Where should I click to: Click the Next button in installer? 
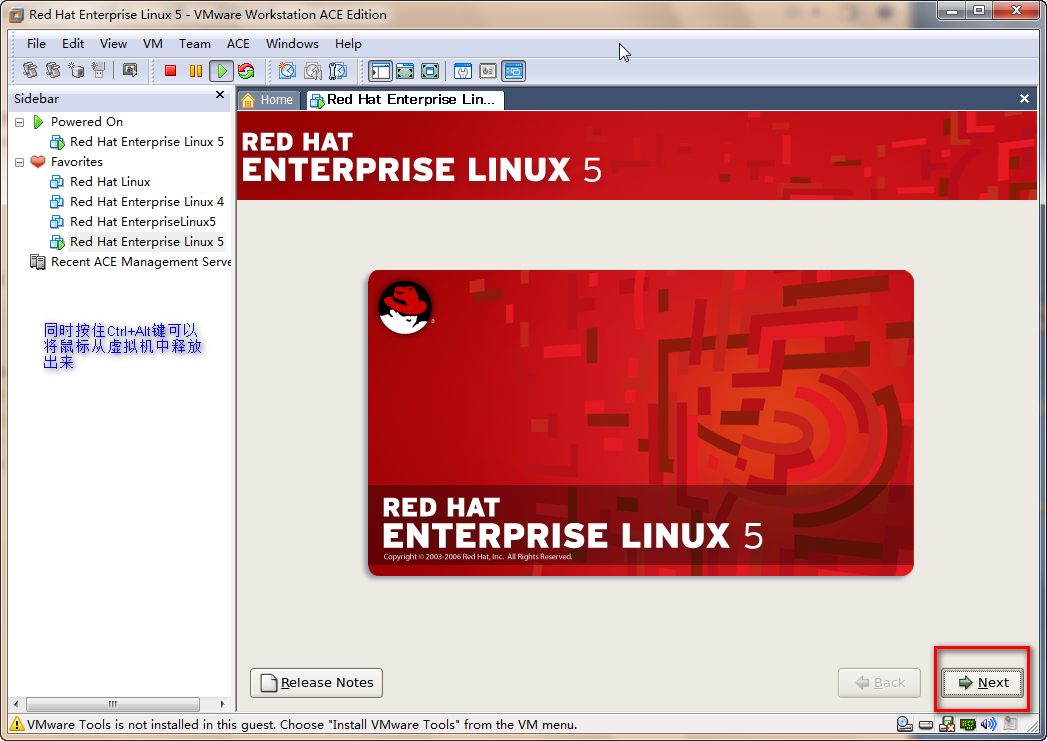(982, 683)
